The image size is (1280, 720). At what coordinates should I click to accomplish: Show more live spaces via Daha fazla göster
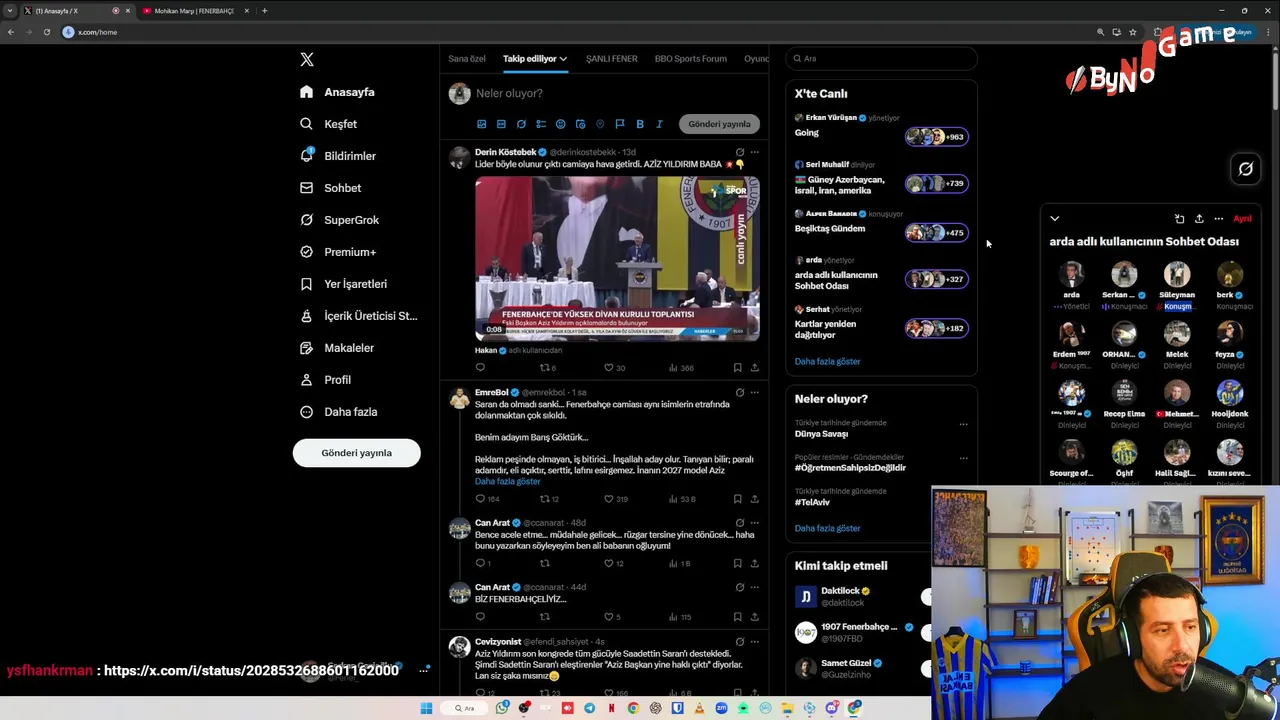pyautogui.click(x=827, y=361)
